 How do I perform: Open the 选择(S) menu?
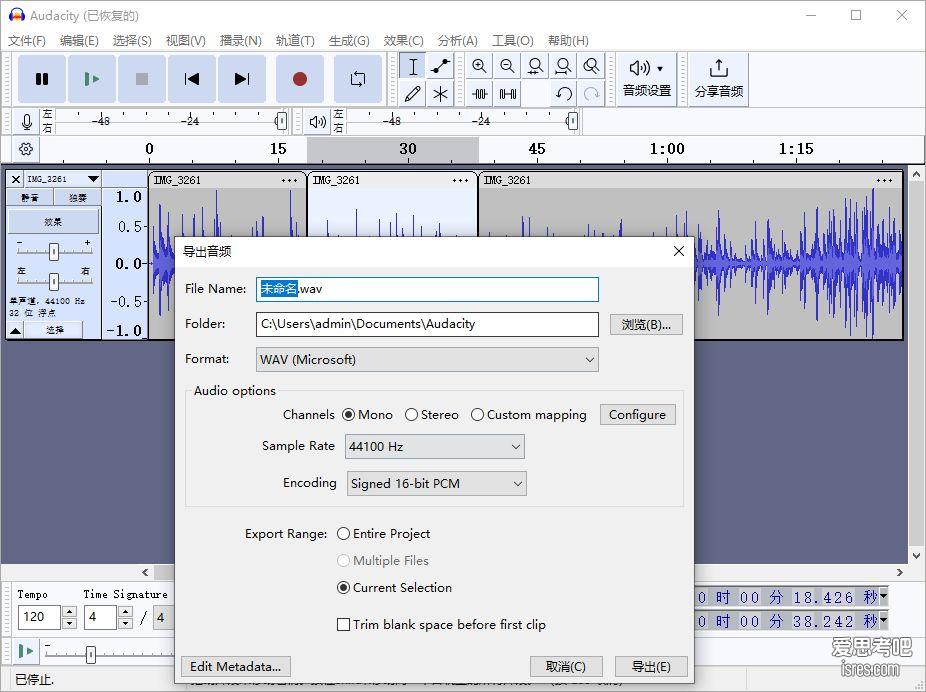click(x=132, y=41)
